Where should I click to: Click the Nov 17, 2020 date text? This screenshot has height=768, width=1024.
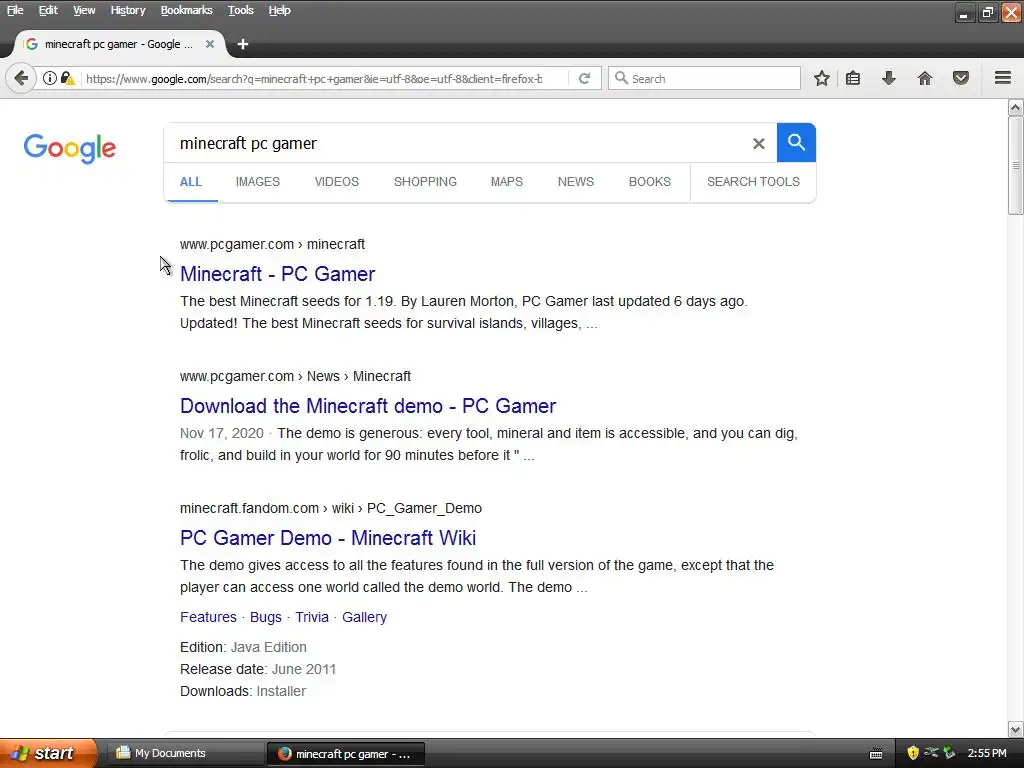coord(221,433)
